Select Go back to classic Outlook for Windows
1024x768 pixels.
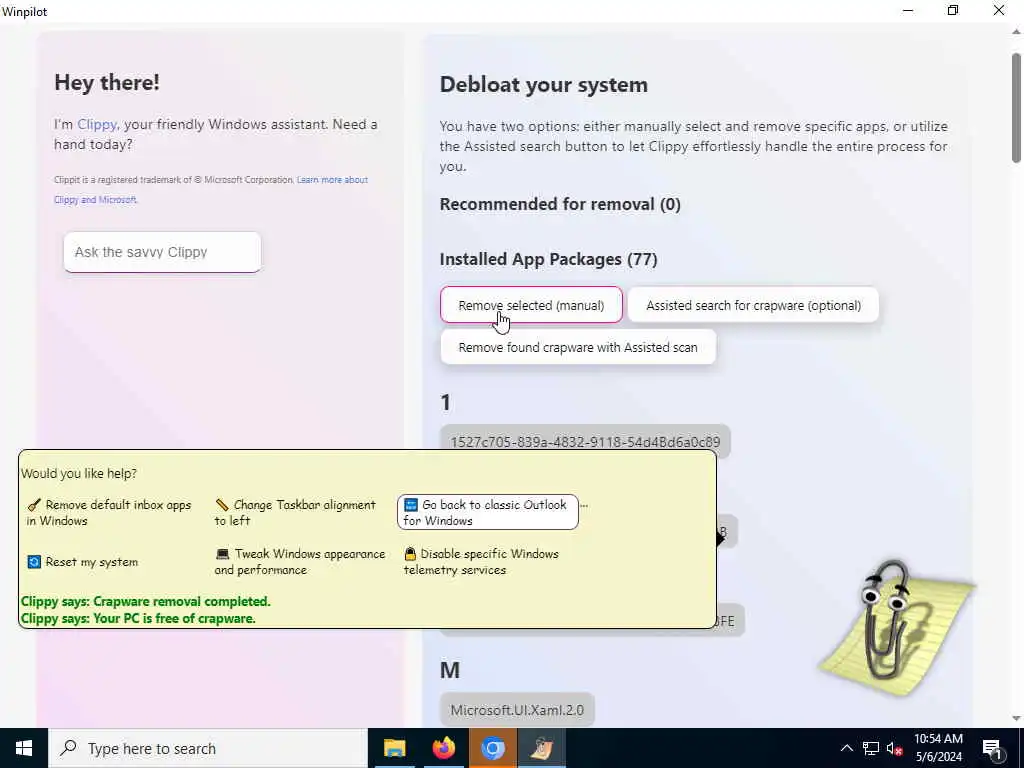click(488, 513)
